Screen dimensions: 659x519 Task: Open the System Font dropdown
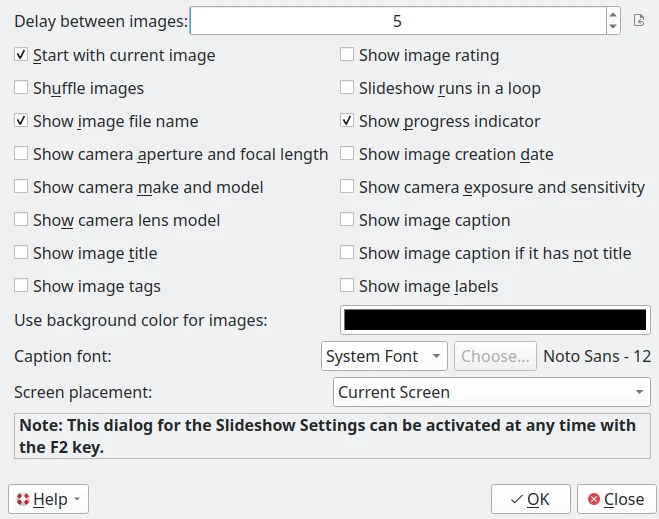point(384,356)
